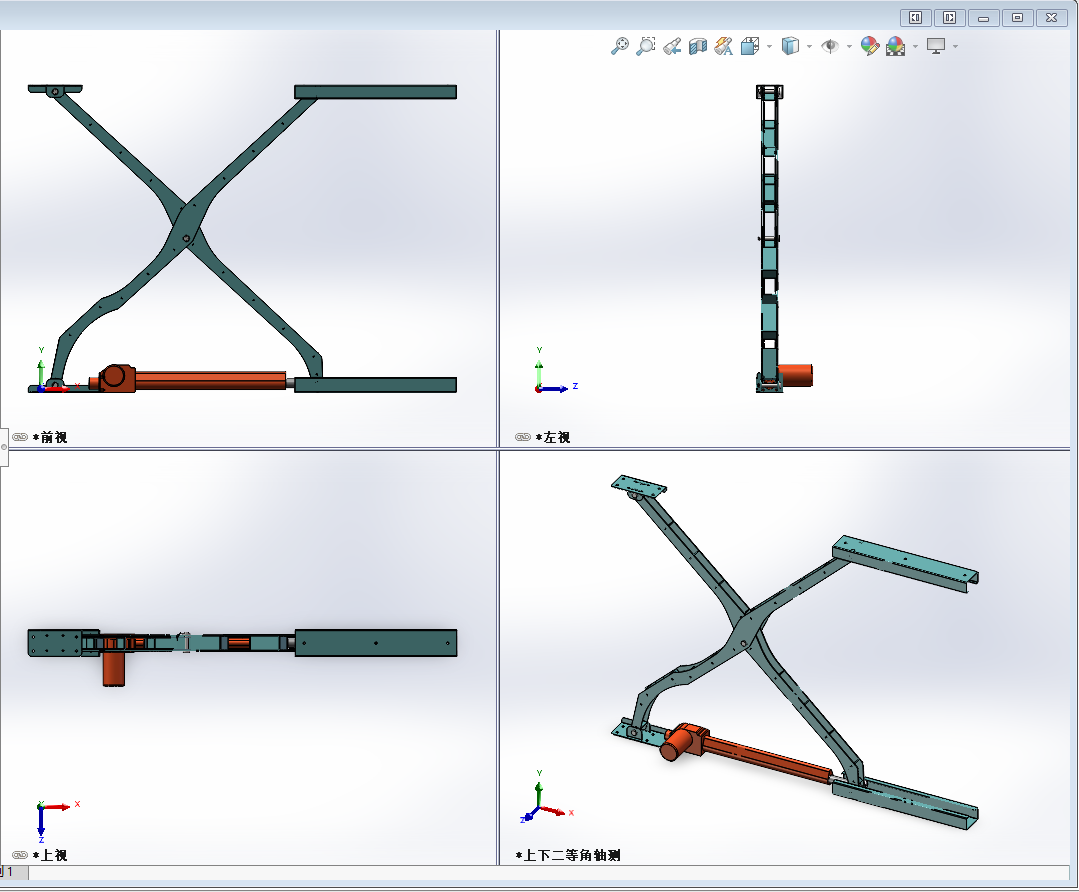Image resolution: width=1079 pixels, height=892 pixels.
Task: Enable the Section View tool
Action: 698,46
